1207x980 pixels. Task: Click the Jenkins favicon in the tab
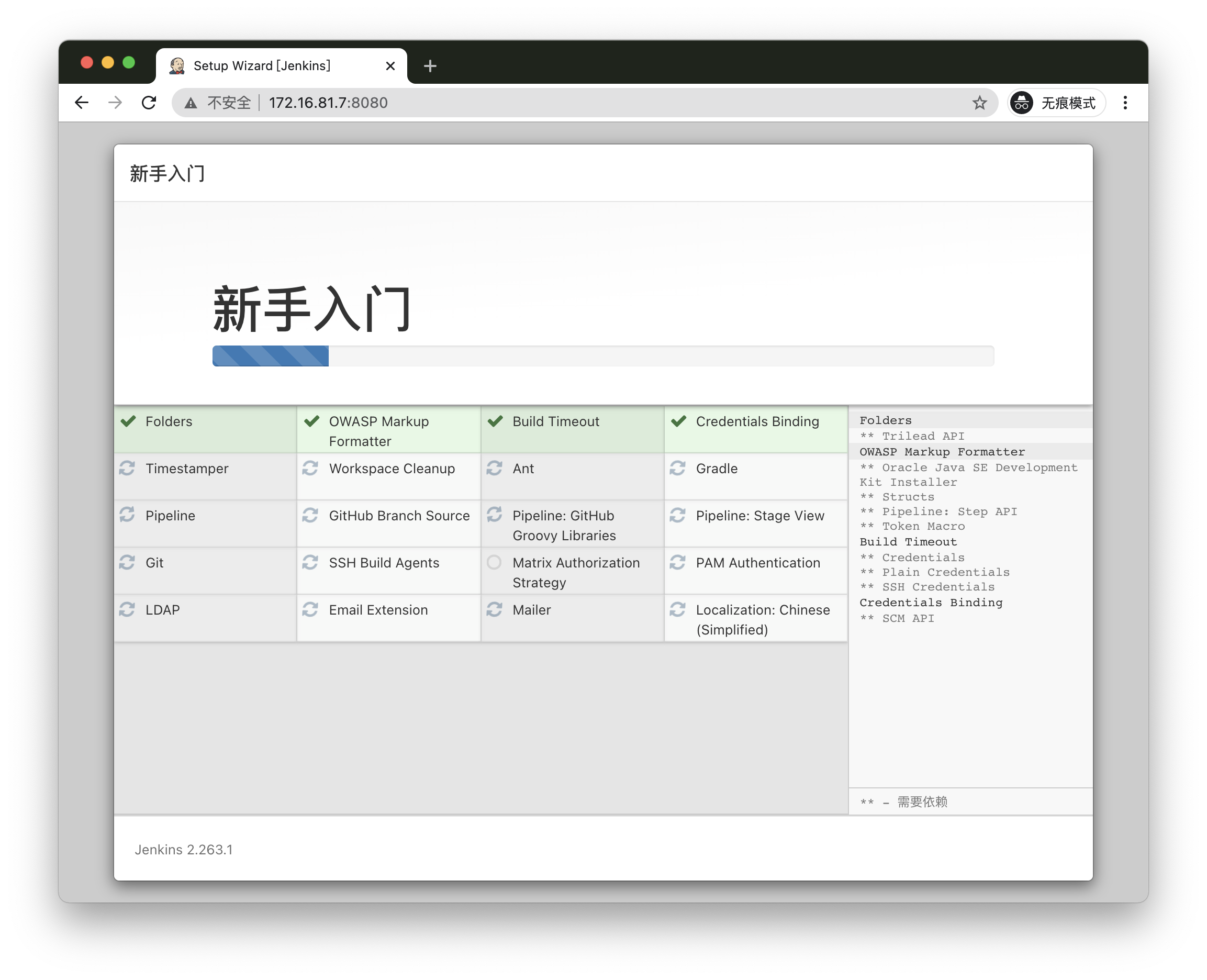click(x=177, y=66)
